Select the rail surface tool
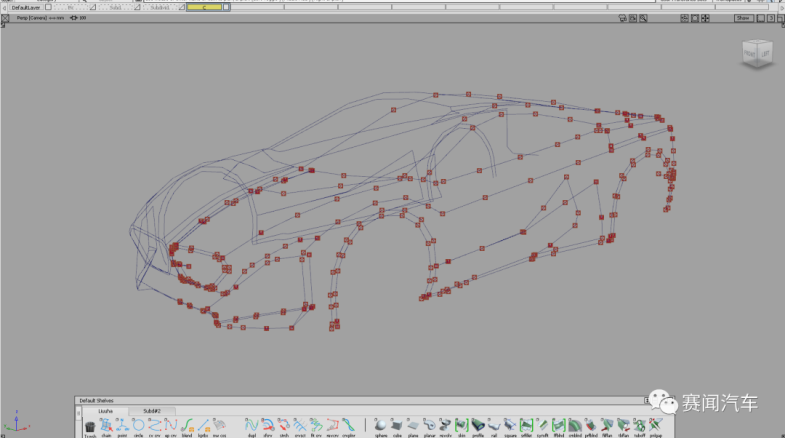The height and width of the screenshot is (438, 785). (x=493, y=426)
